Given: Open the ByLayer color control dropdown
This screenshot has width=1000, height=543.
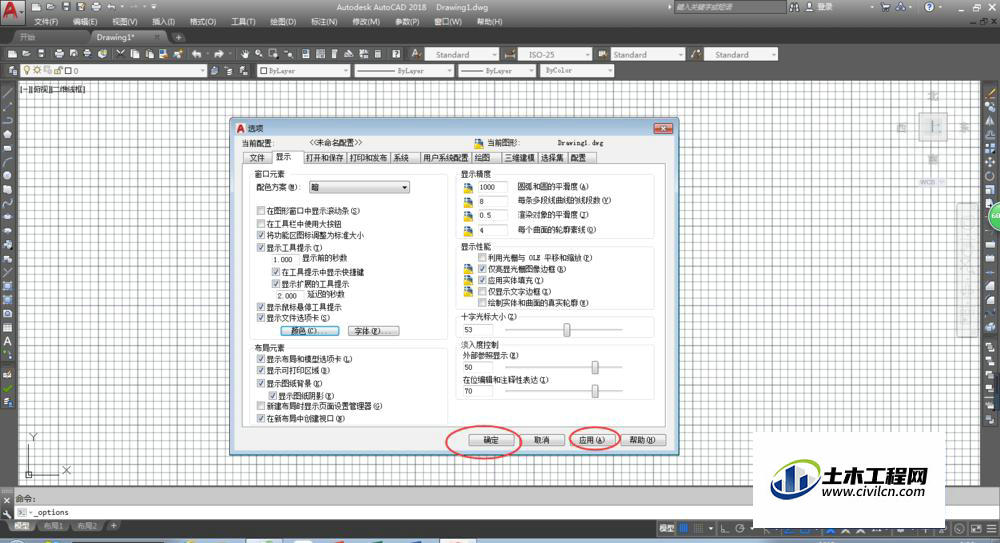Looking at the screenshot, I should click(304, 71).
